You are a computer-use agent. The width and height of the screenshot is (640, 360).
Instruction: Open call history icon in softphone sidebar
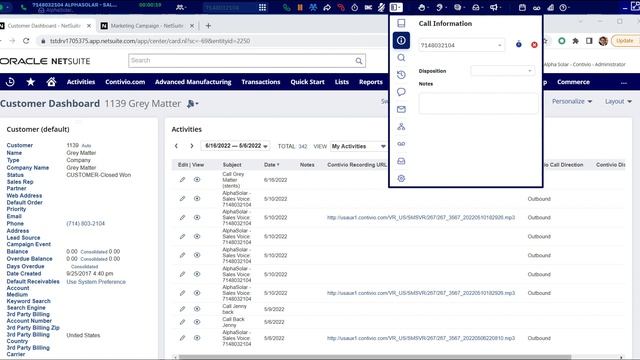pyautogui.click(x=401, y=75)
